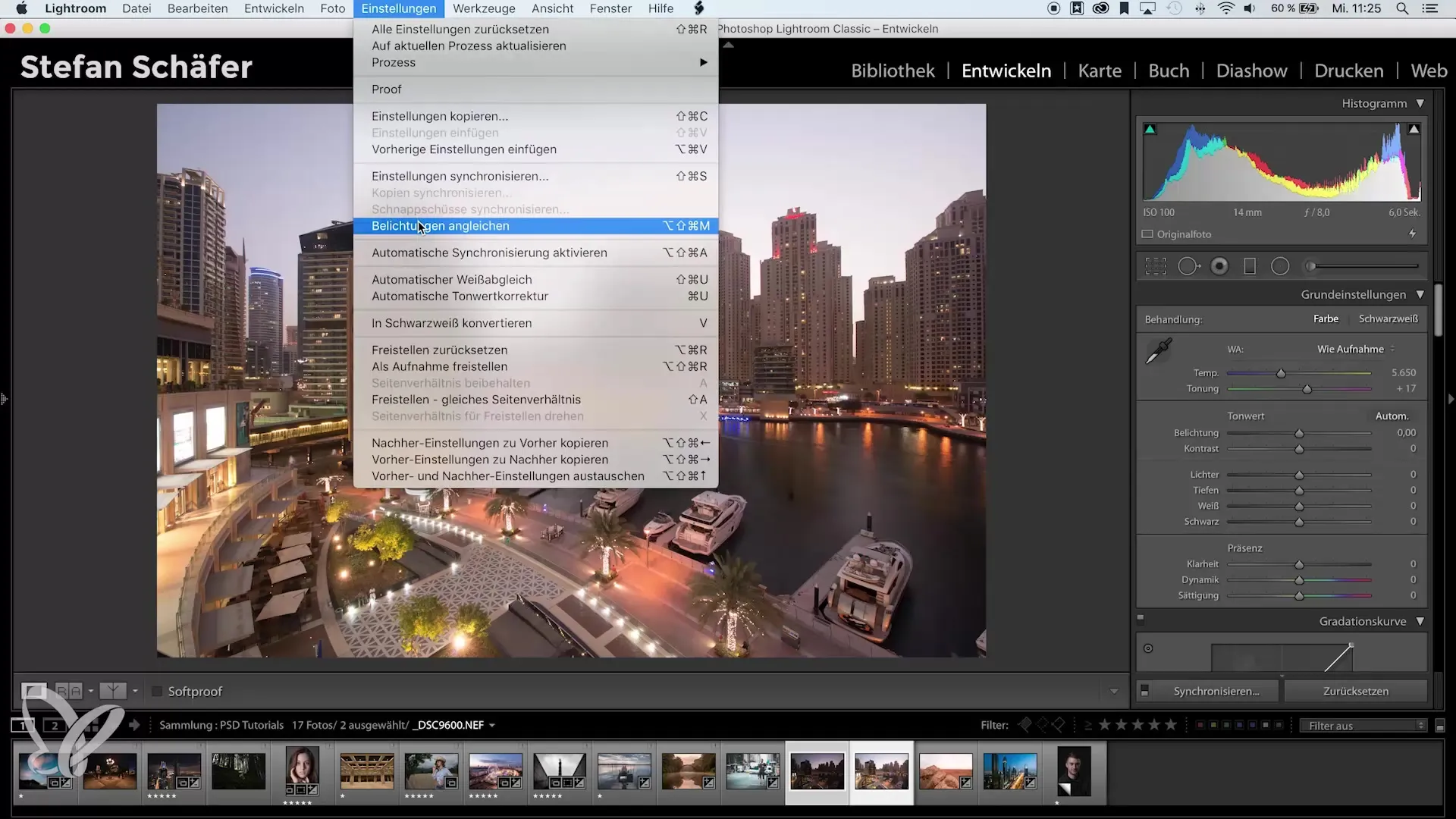Open the Karte module

[x=1100, y=71]
